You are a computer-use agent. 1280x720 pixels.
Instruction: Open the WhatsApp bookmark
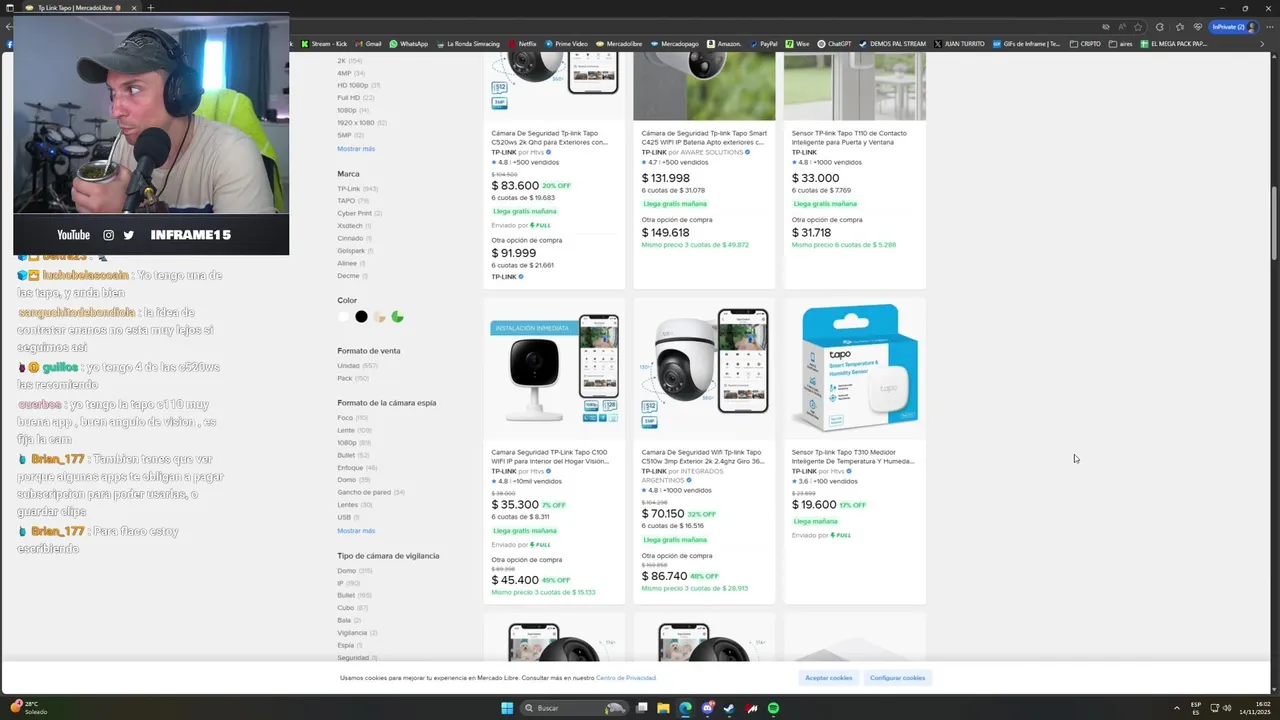(x=408, y=44)
